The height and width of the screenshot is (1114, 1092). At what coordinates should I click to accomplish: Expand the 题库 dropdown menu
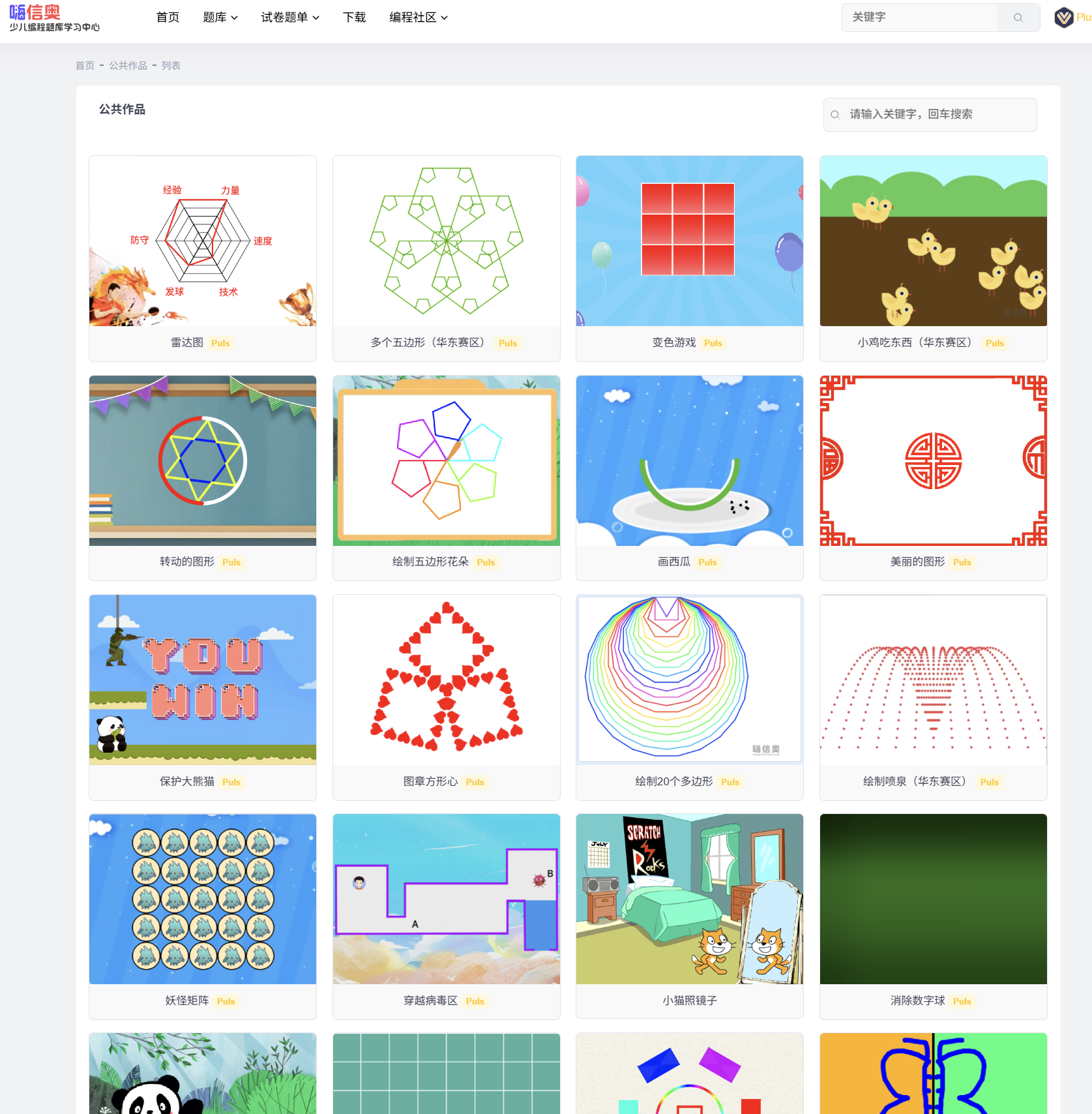click(x=220, y=18)
